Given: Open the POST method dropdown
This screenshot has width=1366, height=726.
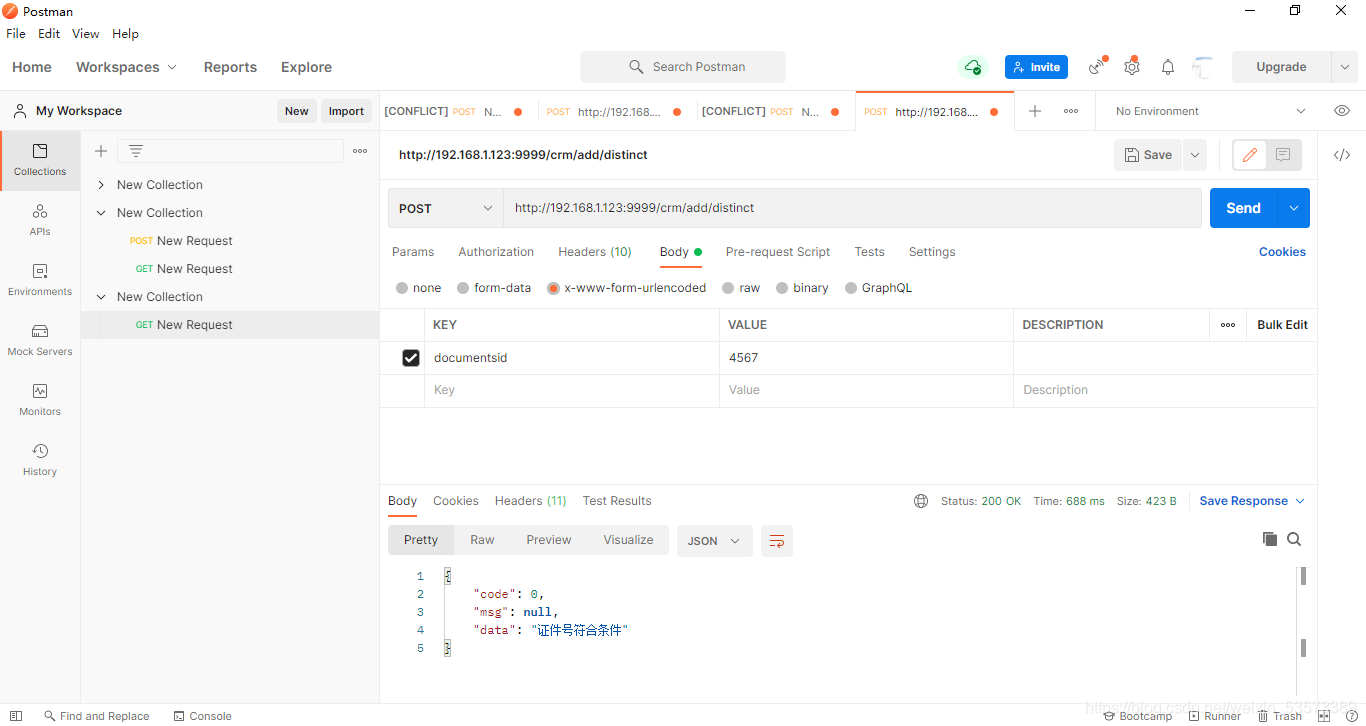Looking at the screenshot, I should coord(446,208).
